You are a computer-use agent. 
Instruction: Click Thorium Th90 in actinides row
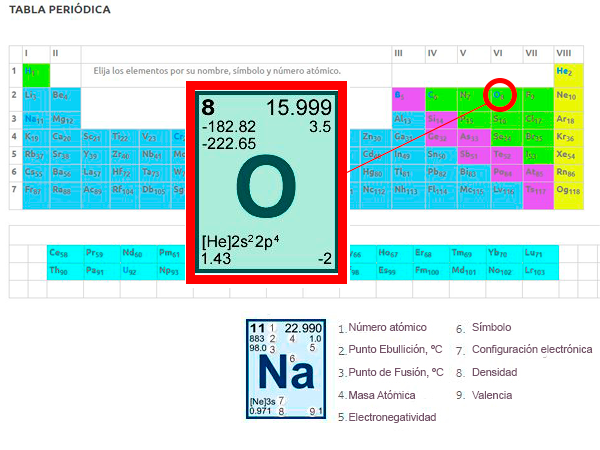pyautogui.click(x=65, y=271)
